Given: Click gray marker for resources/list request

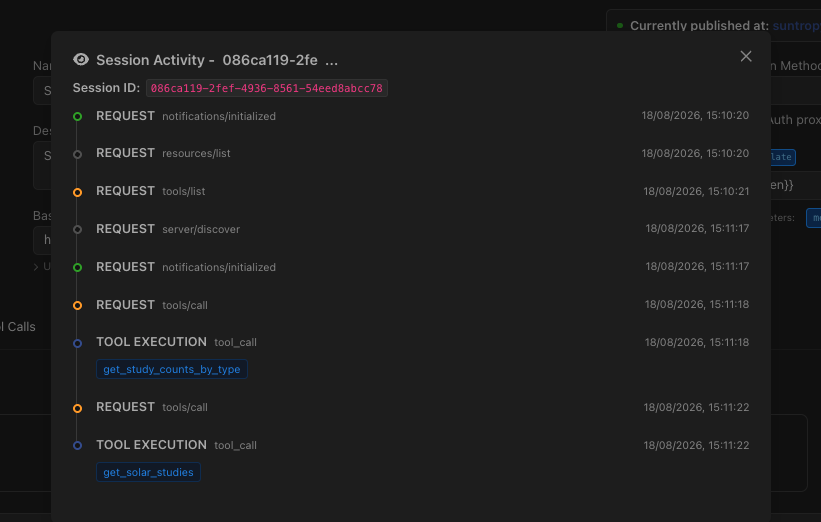Looking at the screenshot, I should (x=77, y=154).
